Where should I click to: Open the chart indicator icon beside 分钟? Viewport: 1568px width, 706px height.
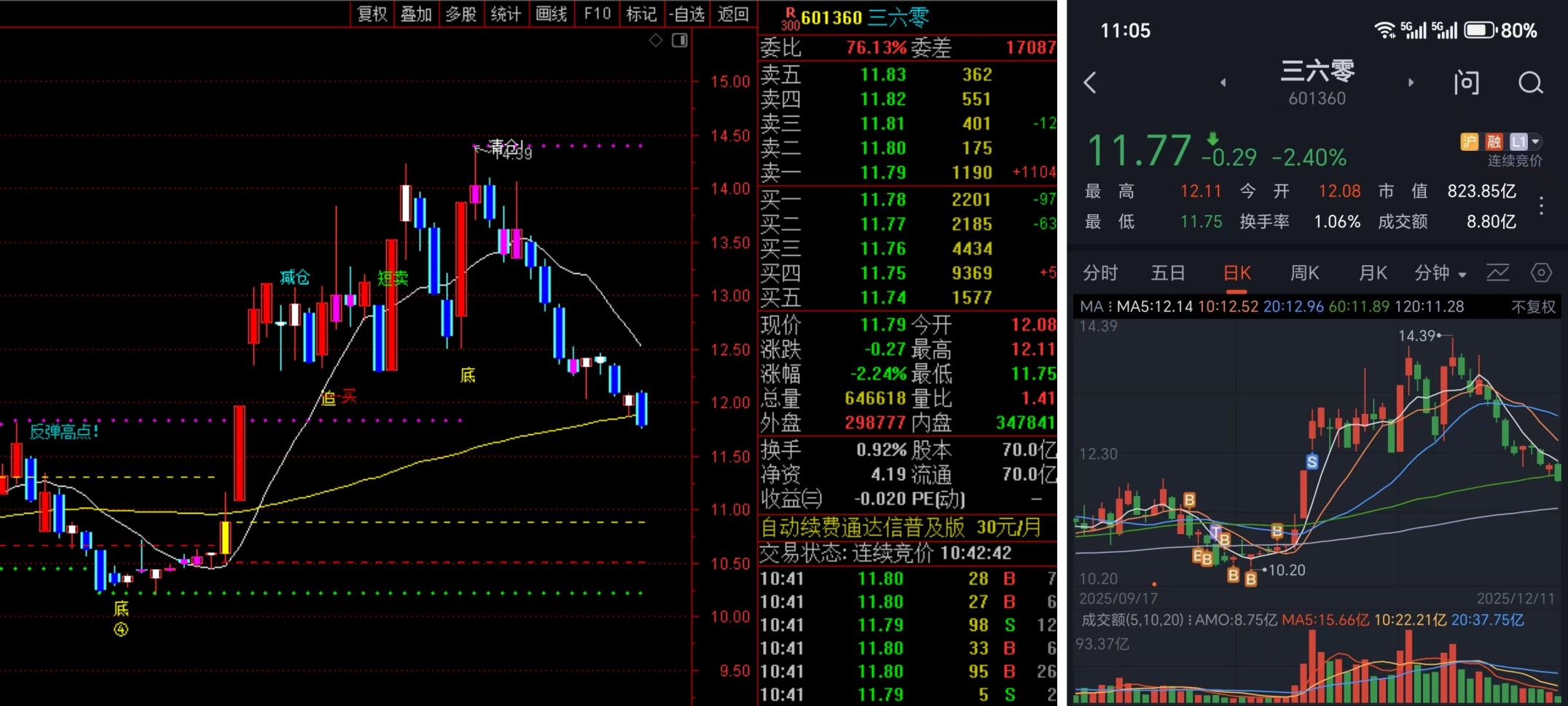pyautogui.click(x=1498, y=273)
